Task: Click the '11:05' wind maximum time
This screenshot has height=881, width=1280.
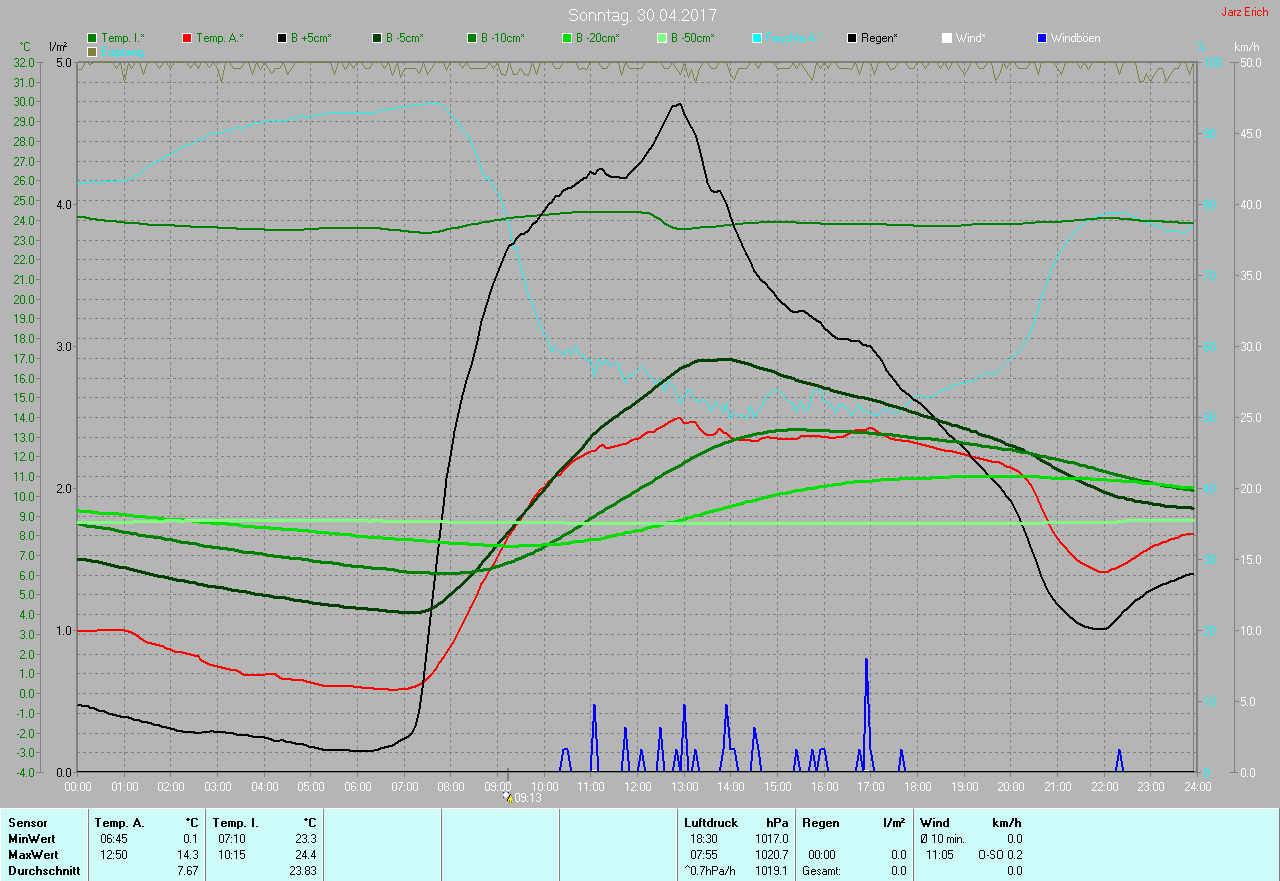Action: (941, 855)
